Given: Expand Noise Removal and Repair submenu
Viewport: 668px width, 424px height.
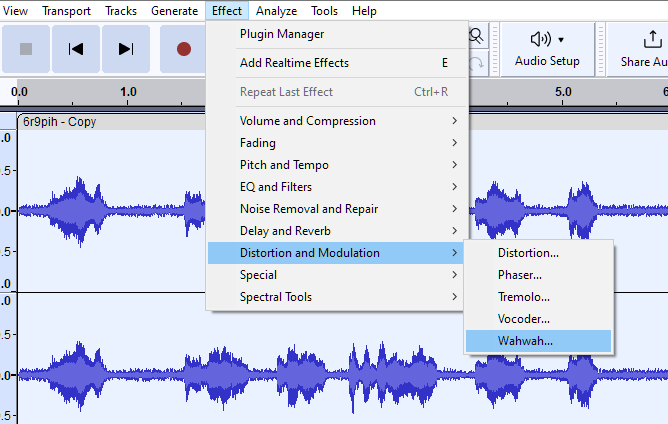Looking at the screenshot, I should [336, 209].
